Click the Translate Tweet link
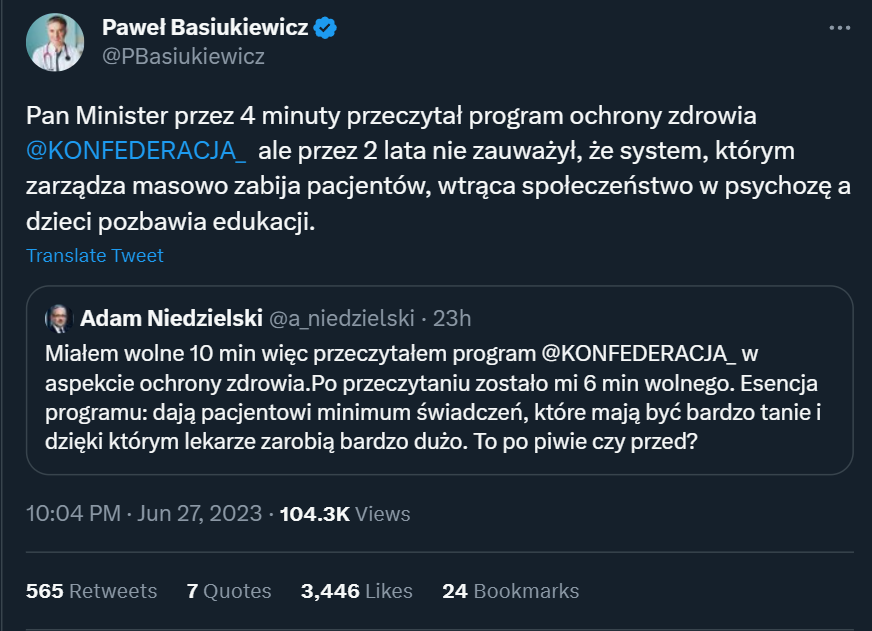Screen dimensions: 872x631 95,255
